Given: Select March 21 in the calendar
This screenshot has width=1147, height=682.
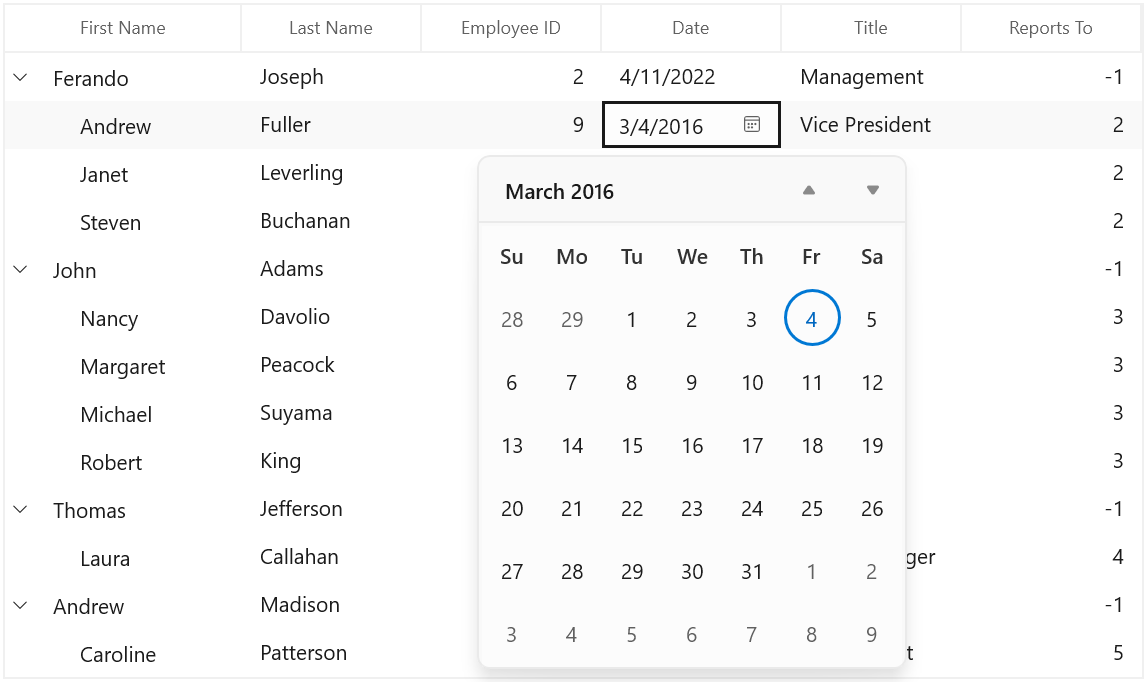Looking at the screenshot, I should [571, 509].
